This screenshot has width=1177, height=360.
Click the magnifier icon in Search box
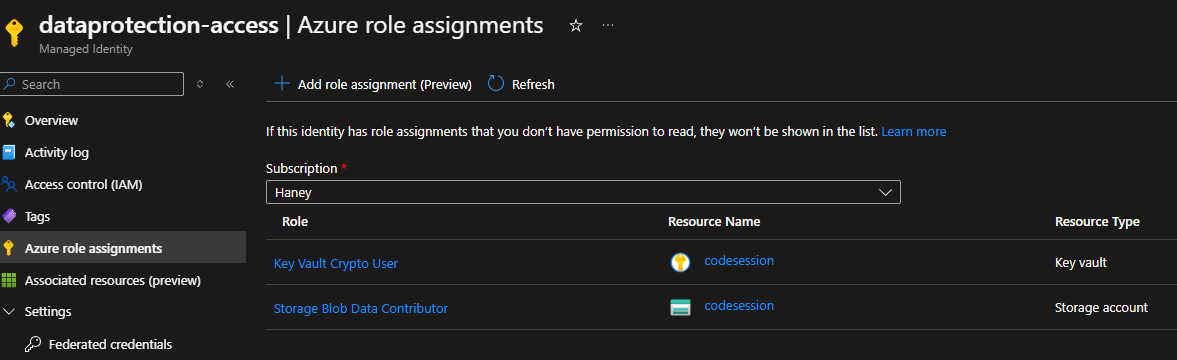10,84
